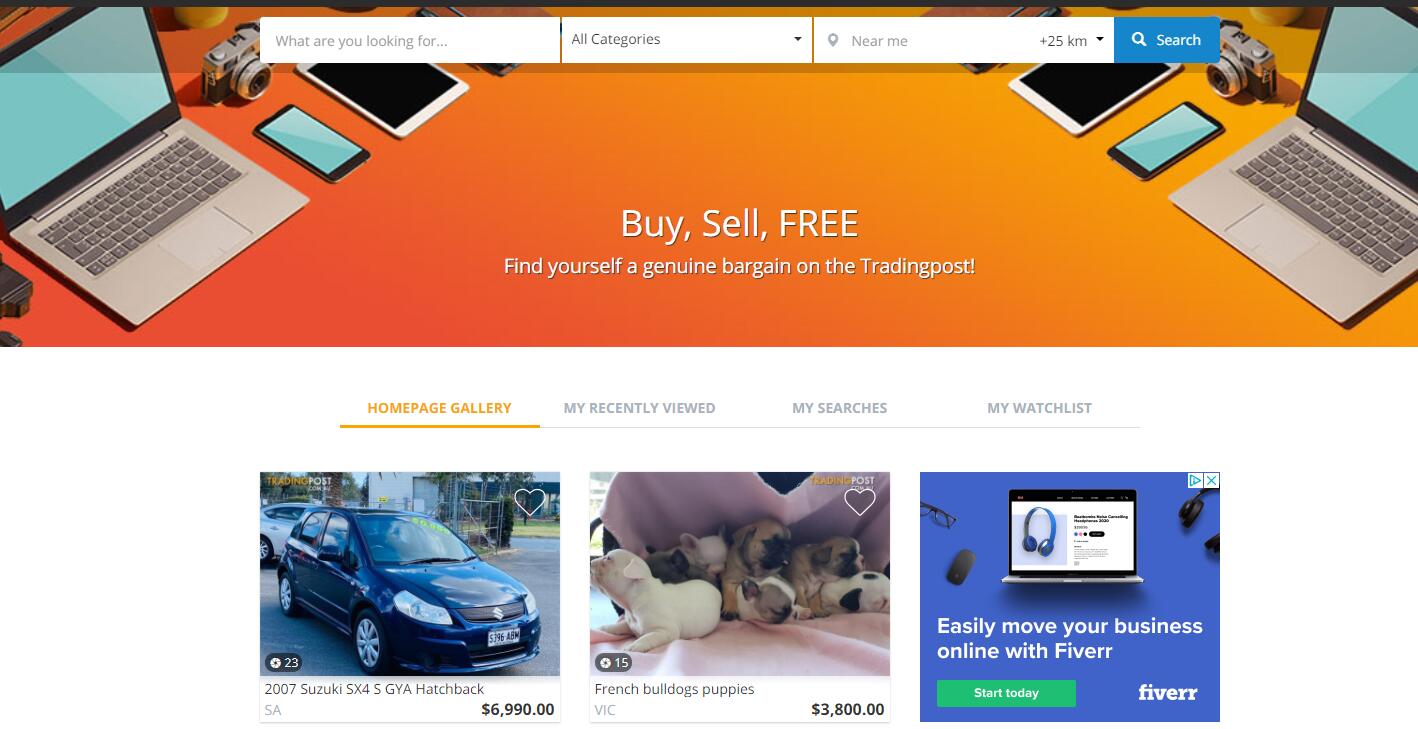Screen dimensions: 1418x729
Task: Close the Fiverr ad with the X icon
Action: tap(1211, 481)
